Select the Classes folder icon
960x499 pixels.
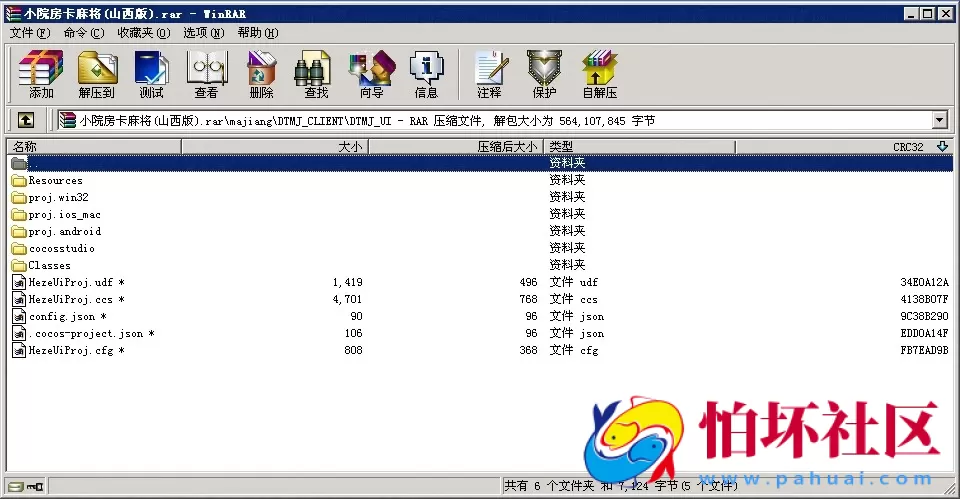pos(19,266)
